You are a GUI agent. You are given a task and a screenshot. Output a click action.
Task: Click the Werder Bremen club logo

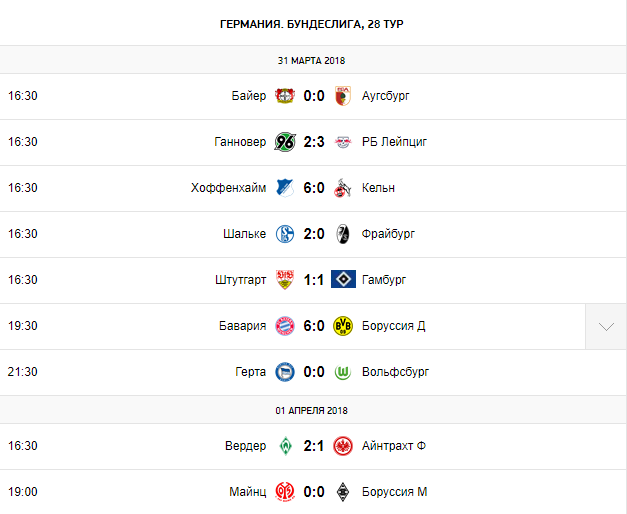[x=285, y=446]
